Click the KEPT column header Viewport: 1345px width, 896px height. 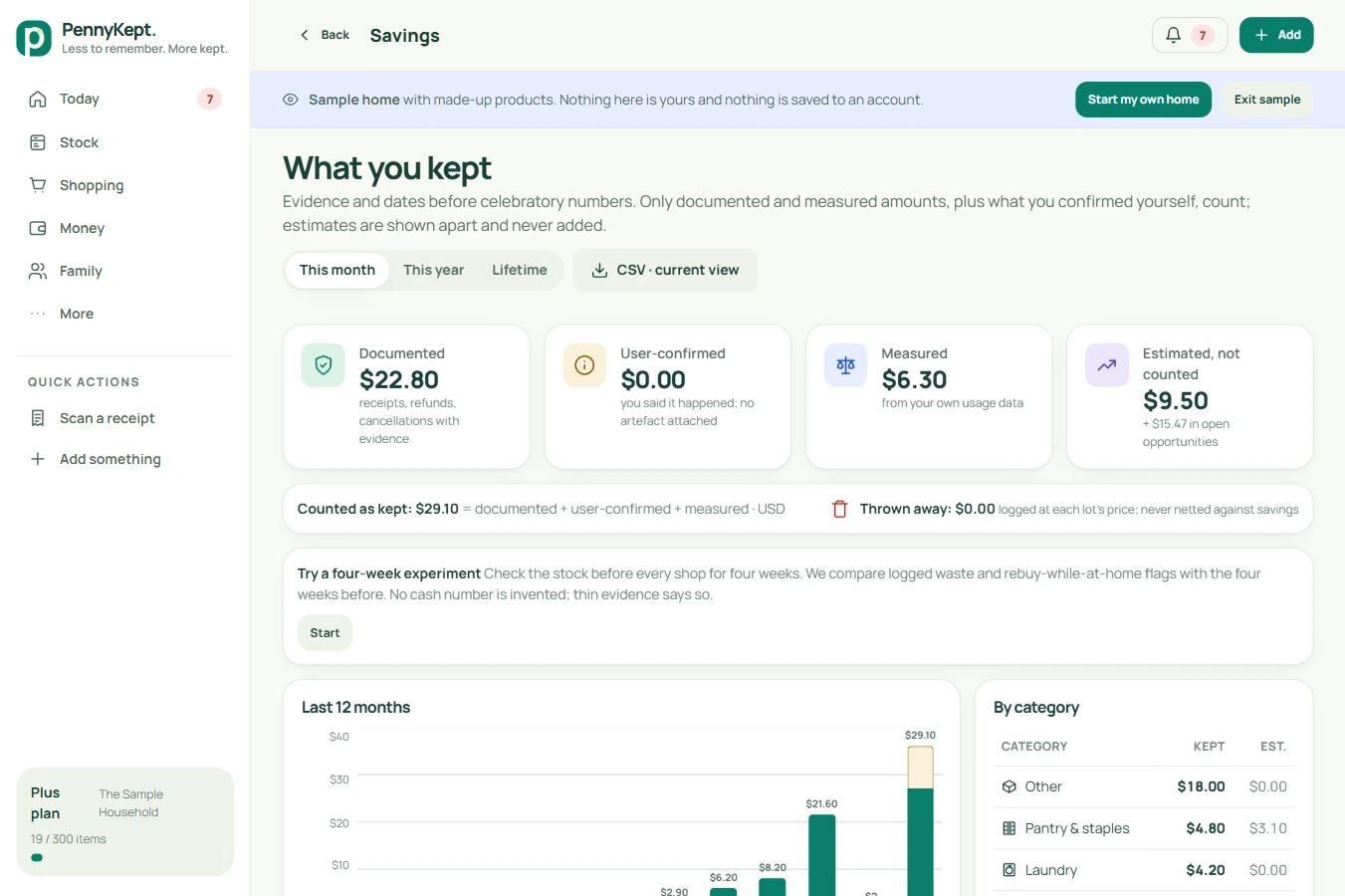coord(1209,747)
